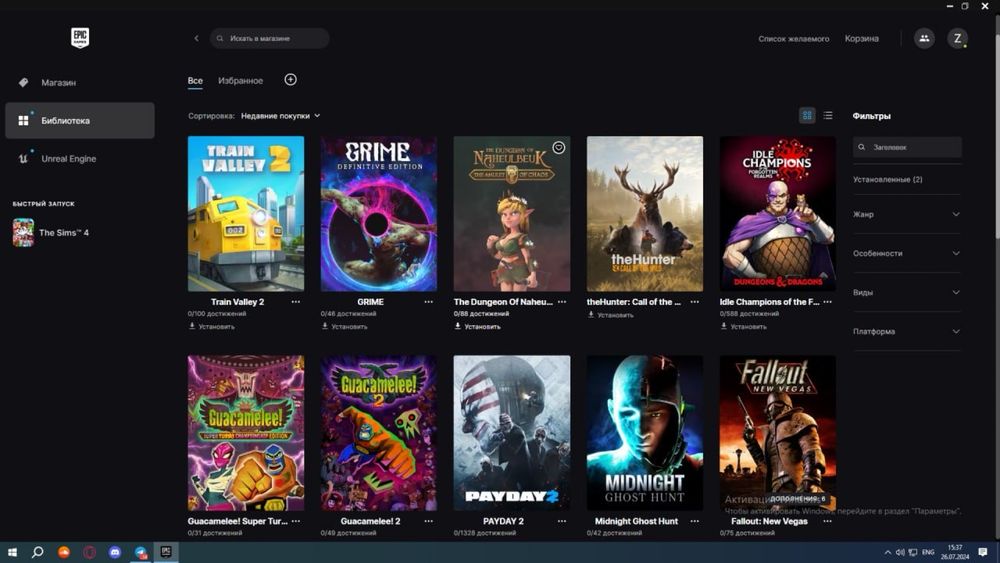Open the Z profile avatar
This screenshot has width=1000, height=563.
957,38
